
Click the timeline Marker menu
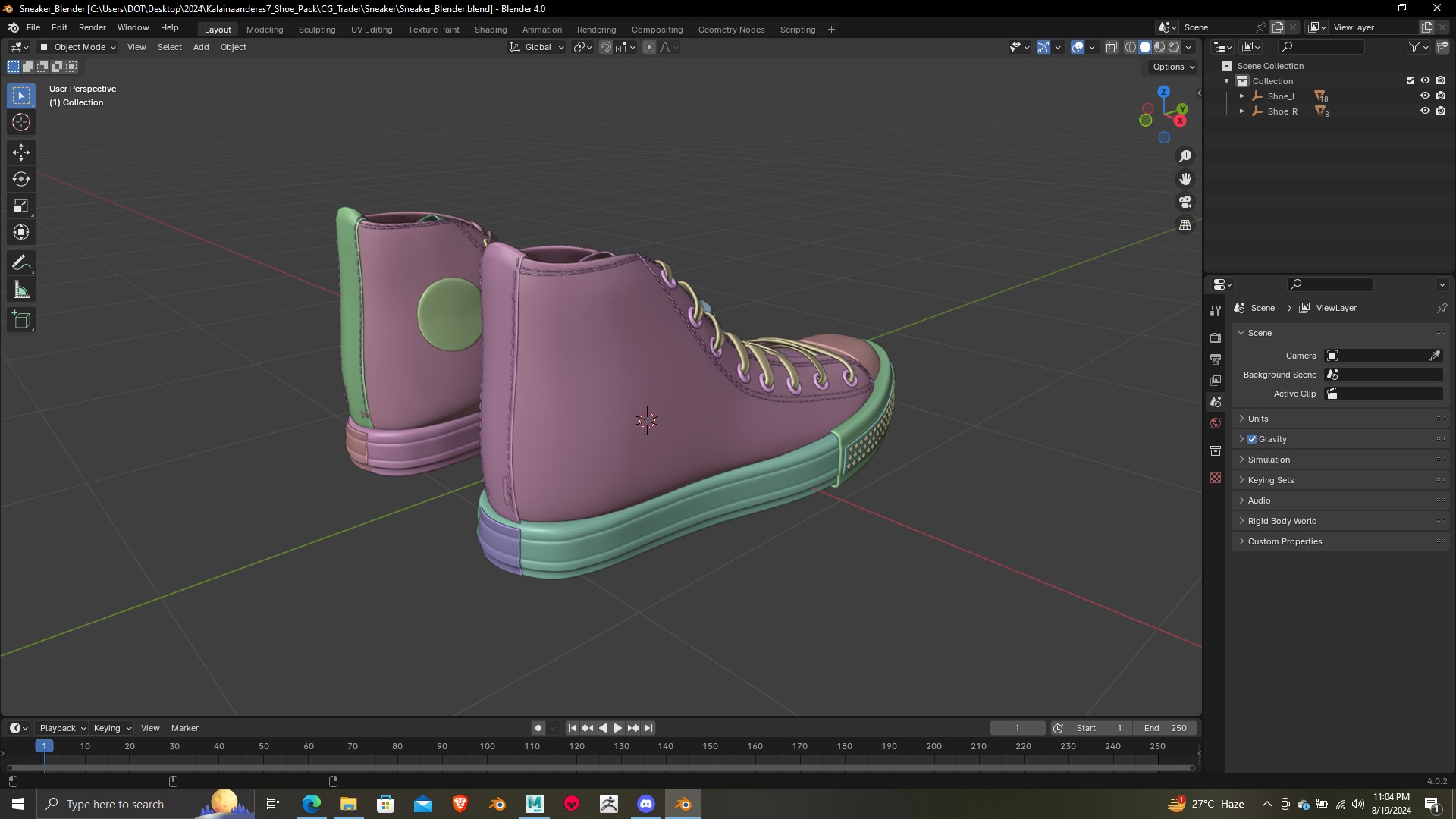coord(185,728)
